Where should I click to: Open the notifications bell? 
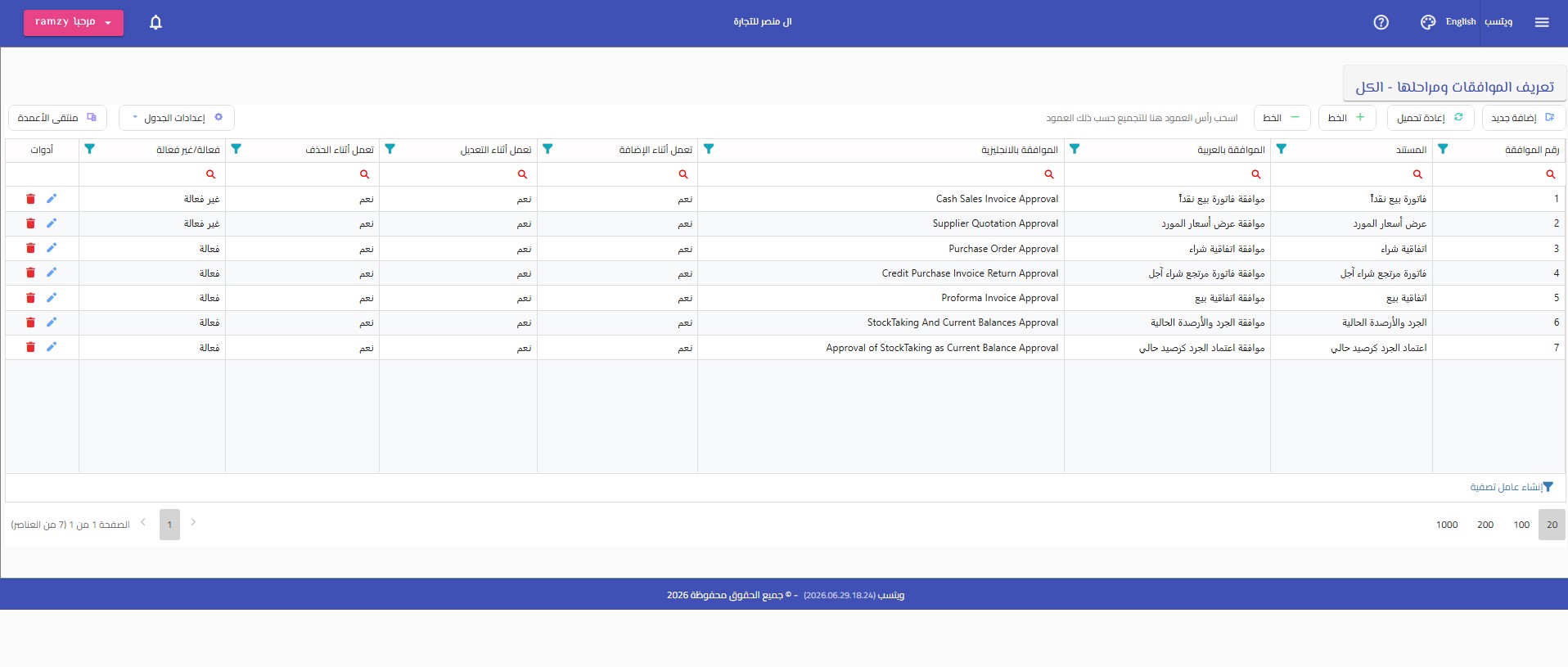(x=155, y=22)
